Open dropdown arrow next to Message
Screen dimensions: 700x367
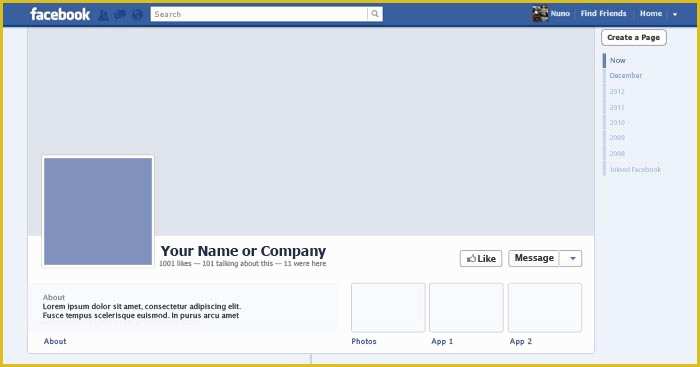coord(572,259)
